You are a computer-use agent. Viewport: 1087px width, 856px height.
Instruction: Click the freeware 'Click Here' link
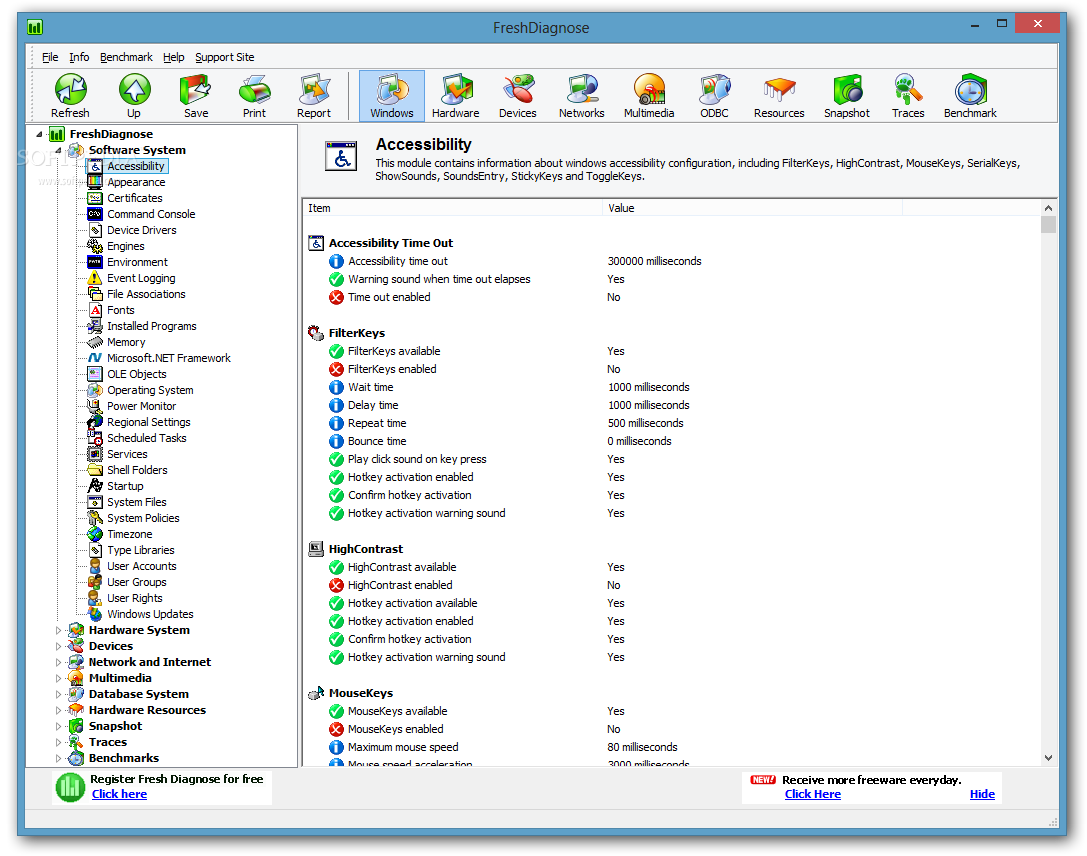[812, 794]
